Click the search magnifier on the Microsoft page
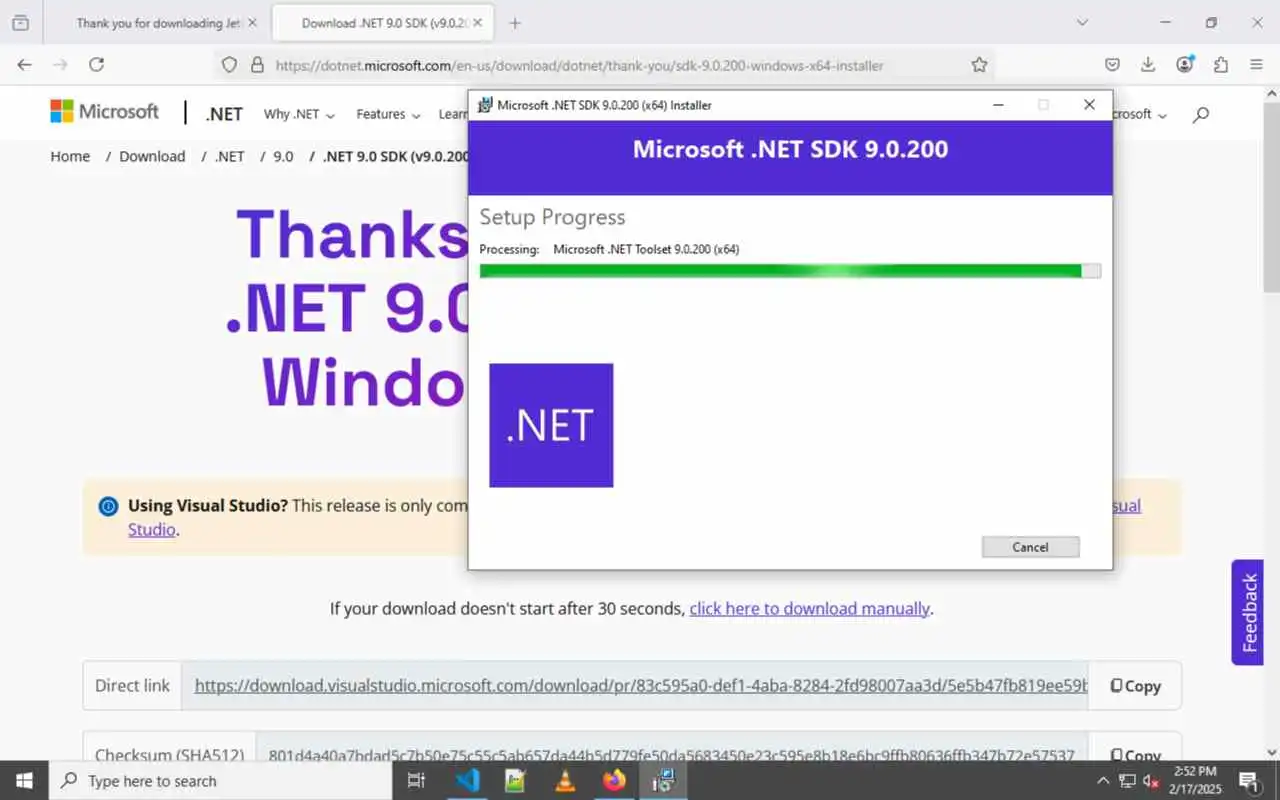 tap(1201, 114)
